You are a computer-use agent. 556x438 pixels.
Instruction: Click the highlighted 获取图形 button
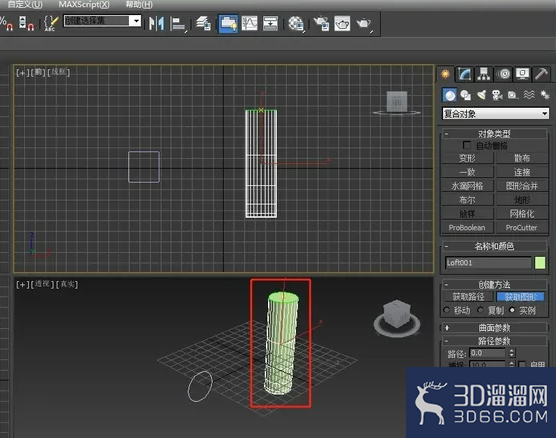(521, 296)
